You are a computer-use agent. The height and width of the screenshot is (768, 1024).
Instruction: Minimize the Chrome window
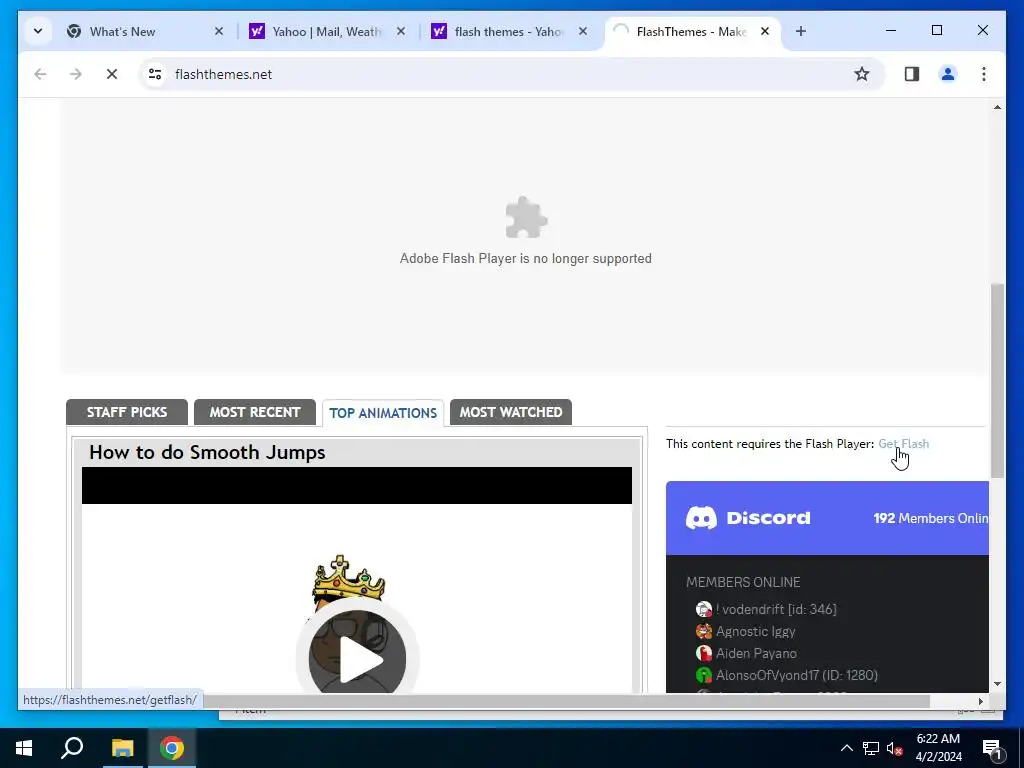click(x=891, y=31)
